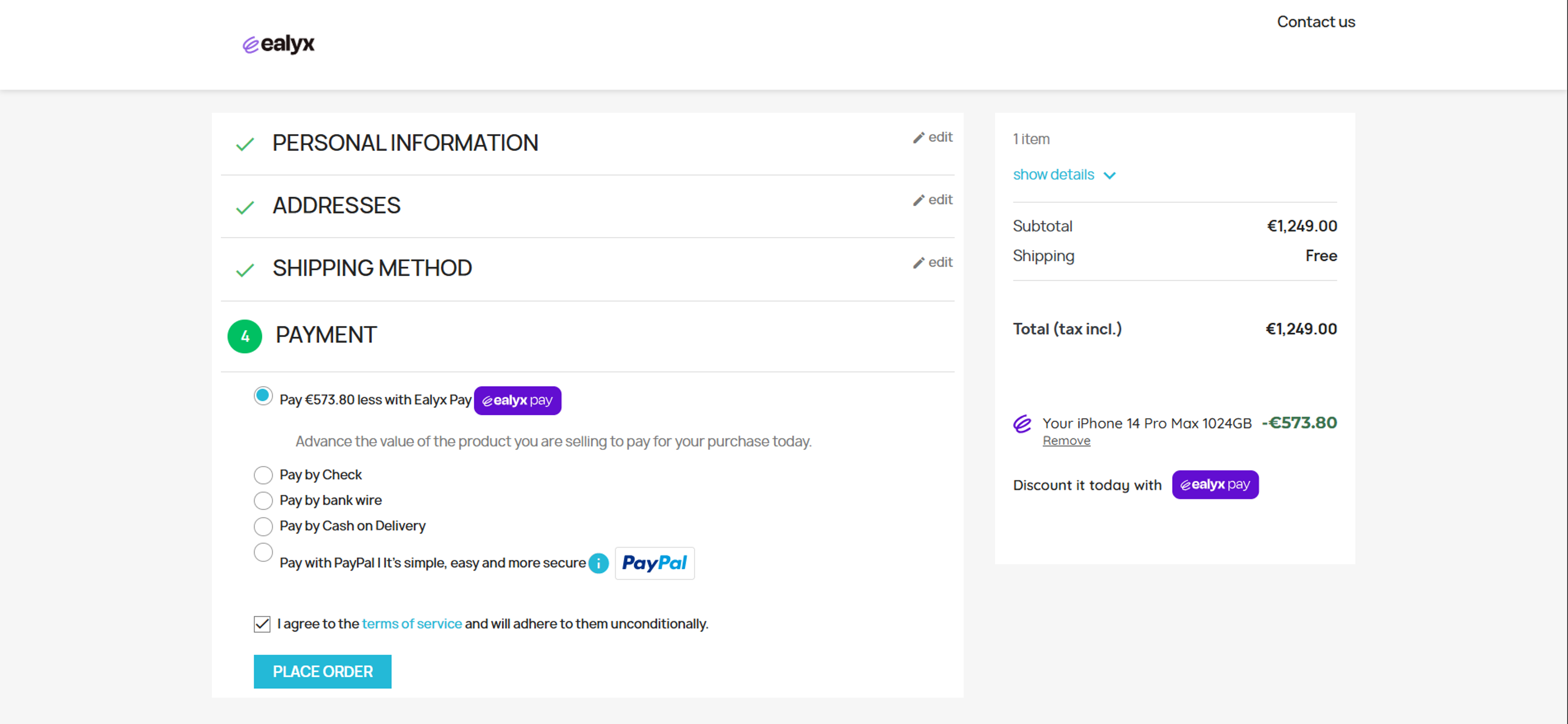
Task: Remove the iPhone 14 Pro Max trade-in
Action: (1066, 441)
